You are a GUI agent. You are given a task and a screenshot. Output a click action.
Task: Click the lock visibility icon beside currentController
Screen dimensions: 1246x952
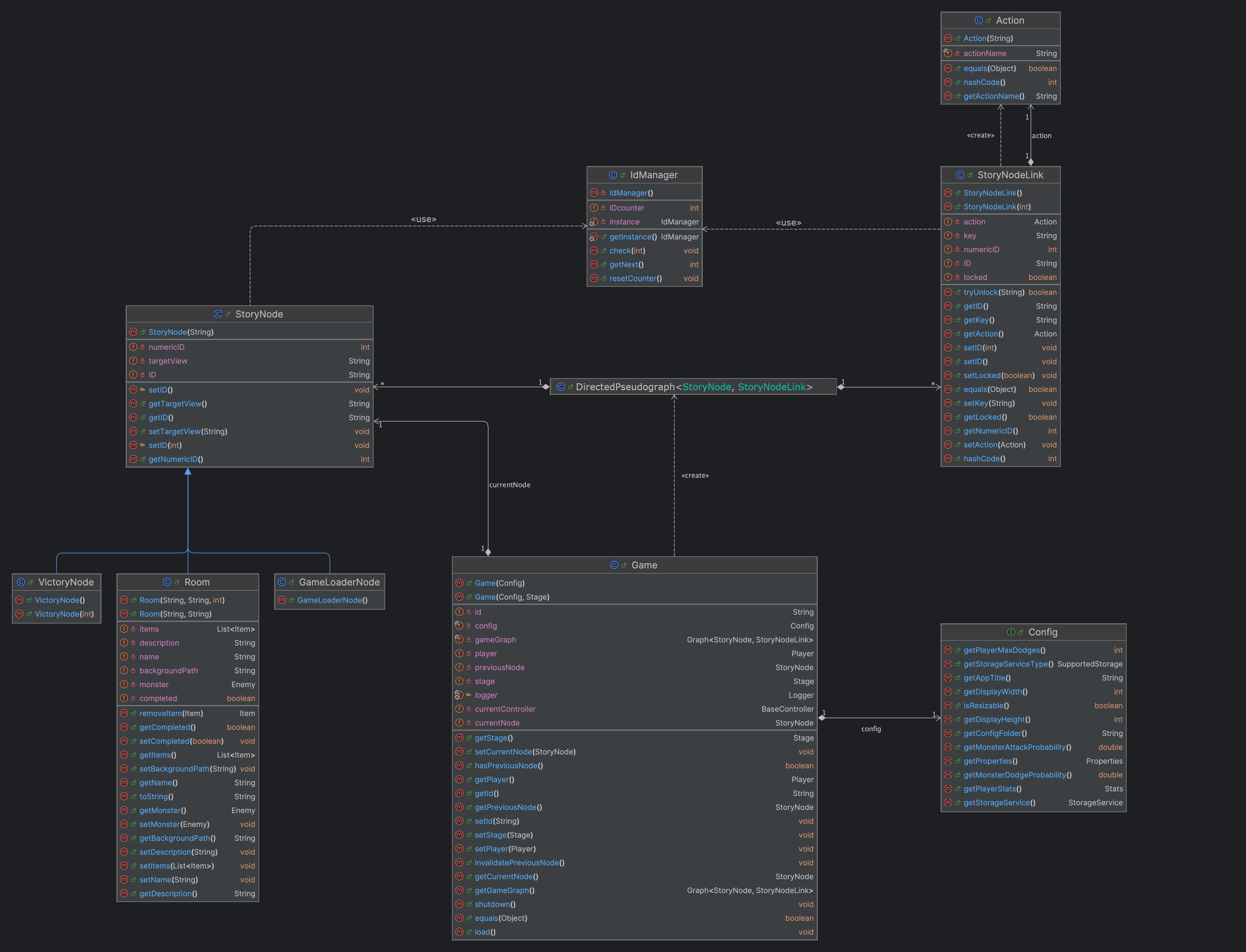tap(469, 709)
